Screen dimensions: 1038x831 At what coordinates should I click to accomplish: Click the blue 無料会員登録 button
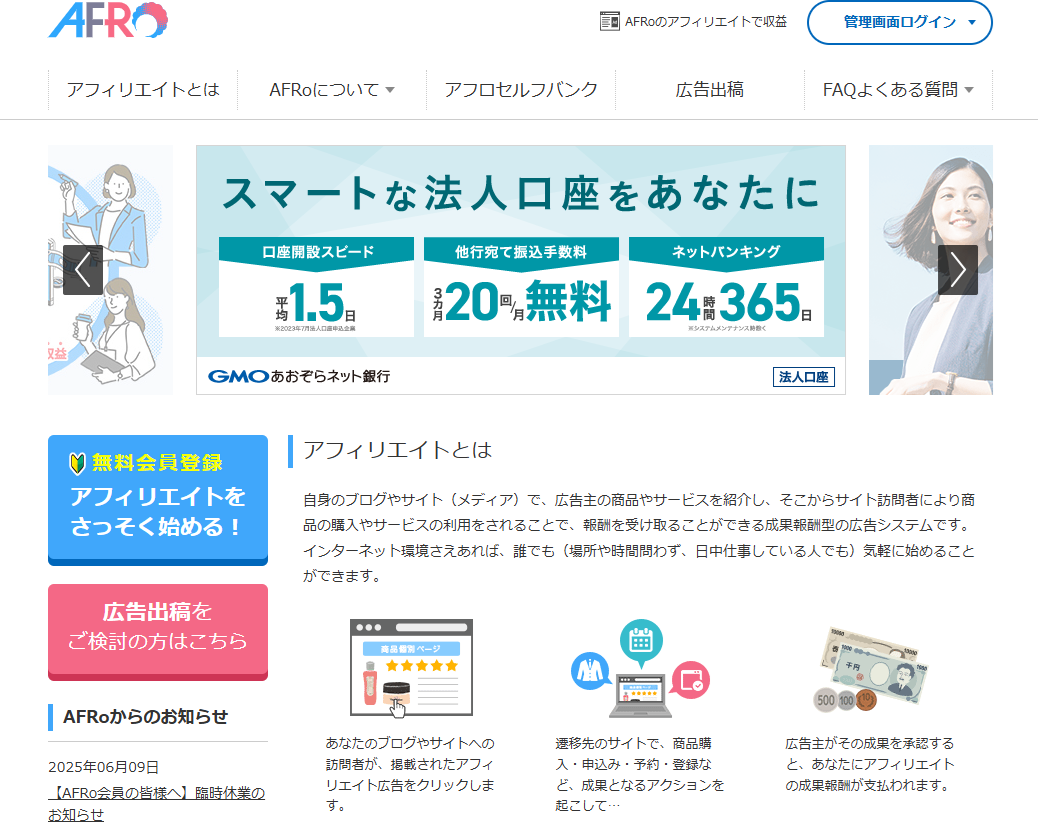pos(158,497)
